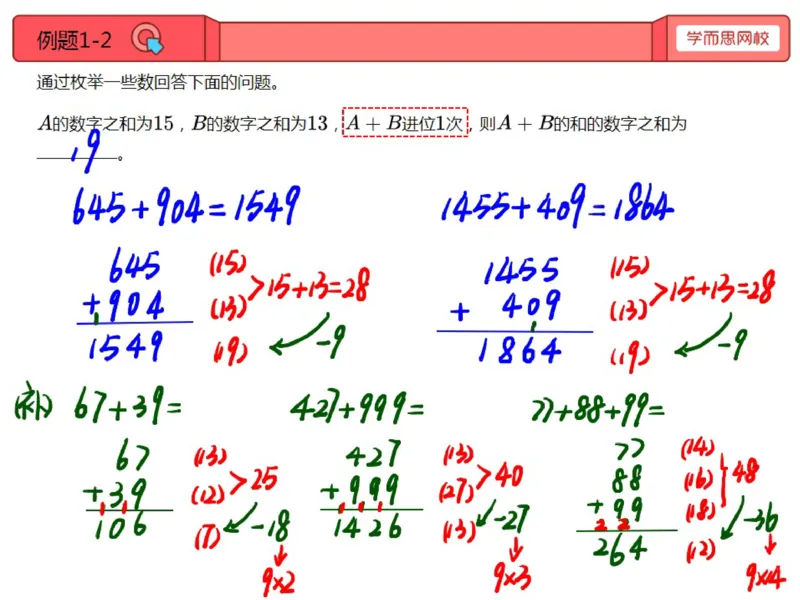
Task: Click the green practice expression 427+999=
Action: coord(357,407)
